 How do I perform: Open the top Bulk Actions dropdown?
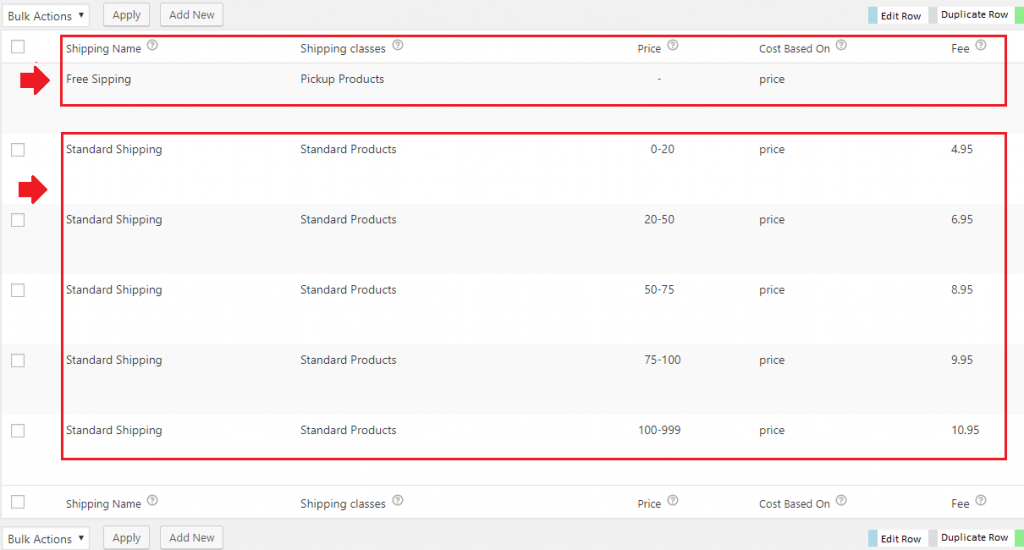(x=46, y=15)
